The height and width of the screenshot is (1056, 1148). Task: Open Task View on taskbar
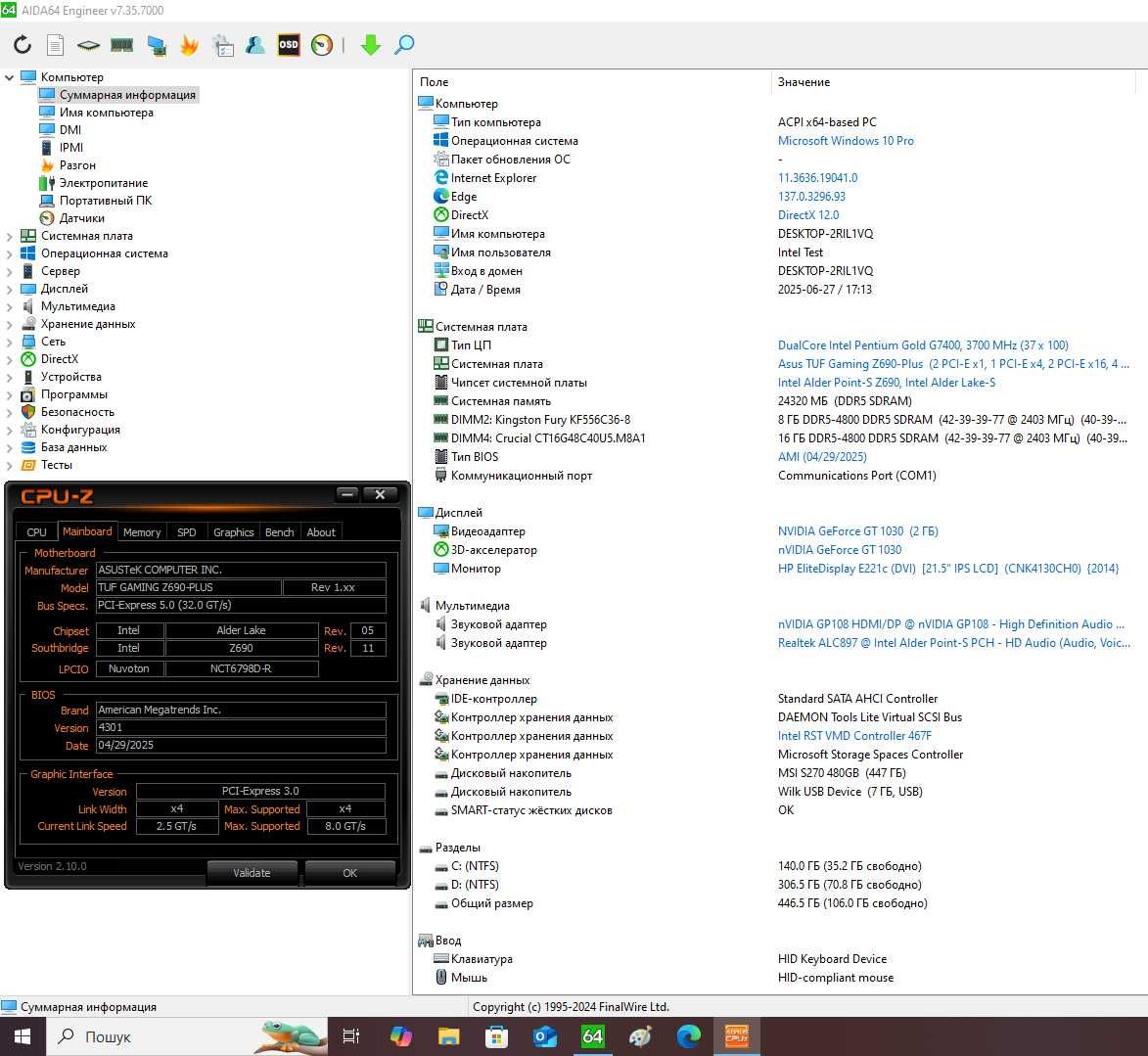(x=351, y=1036)
